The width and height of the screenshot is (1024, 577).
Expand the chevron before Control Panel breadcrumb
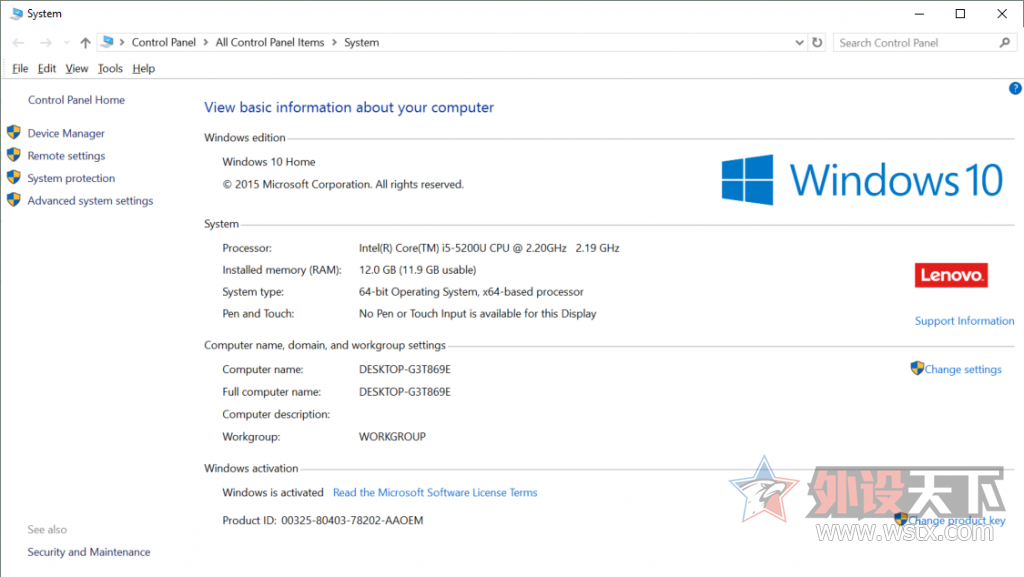(x=122, y=42)
